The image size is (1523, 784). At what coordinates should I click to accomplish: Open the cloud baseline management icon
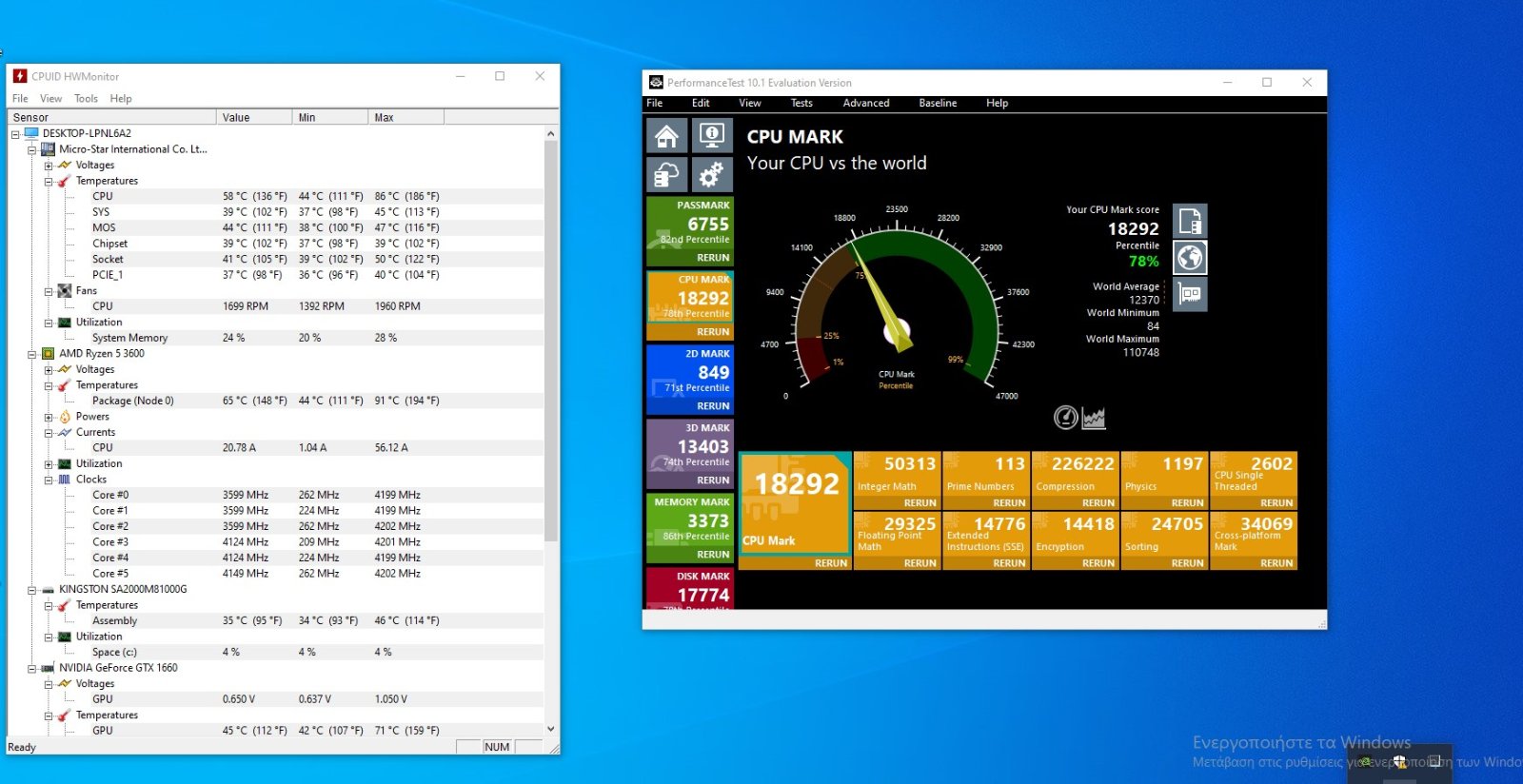pos(667,175)
